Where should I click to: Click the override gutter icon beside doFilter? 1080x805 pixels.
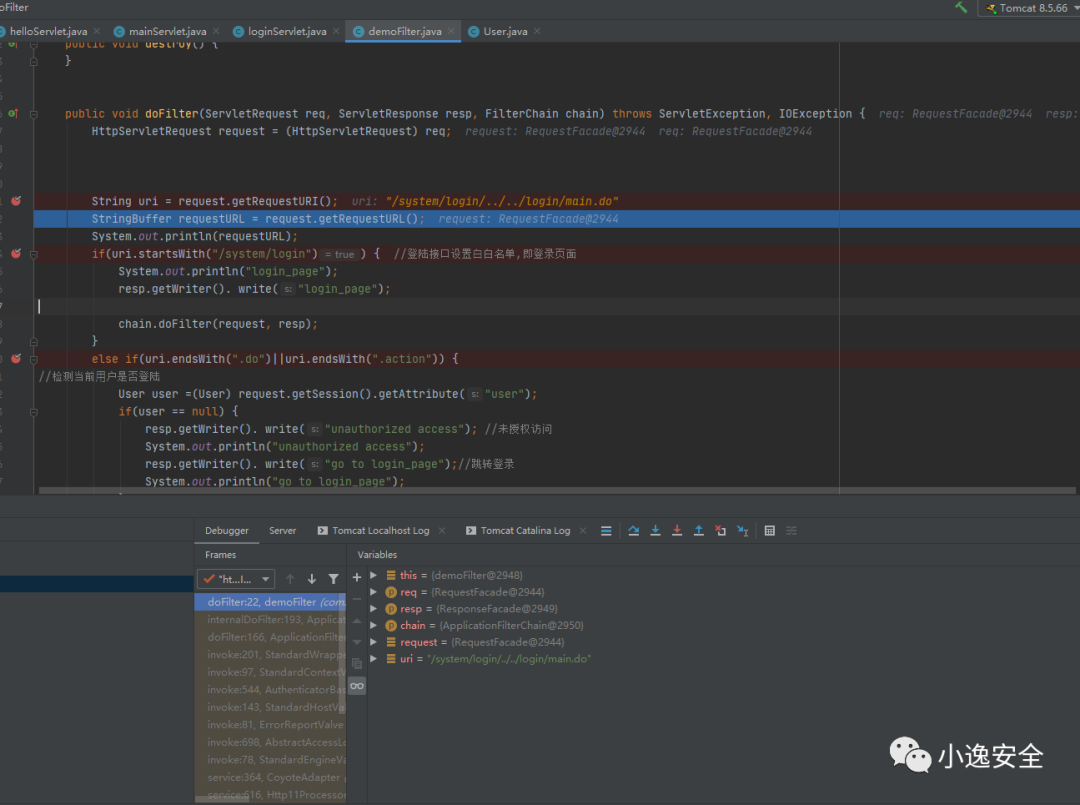(x=12, y=114)
